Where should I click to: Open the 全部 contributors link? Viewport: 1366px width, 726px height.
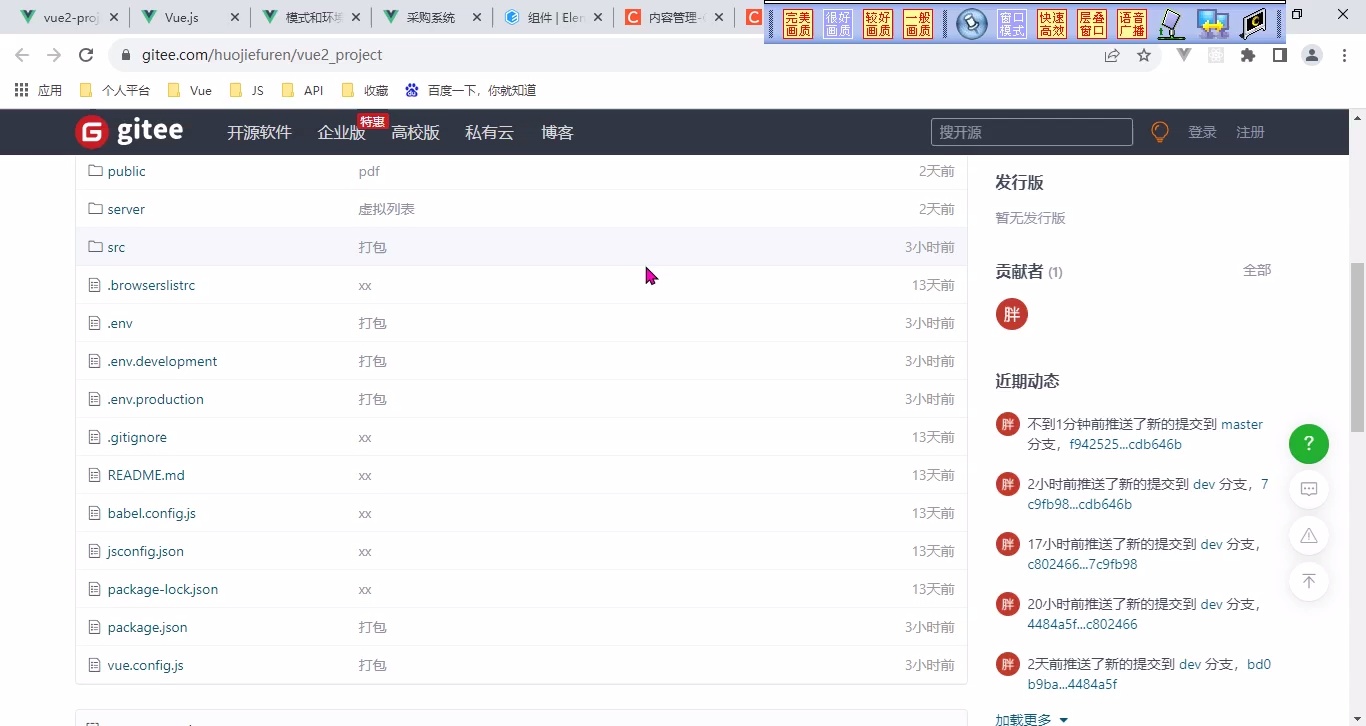[1257, 270]
